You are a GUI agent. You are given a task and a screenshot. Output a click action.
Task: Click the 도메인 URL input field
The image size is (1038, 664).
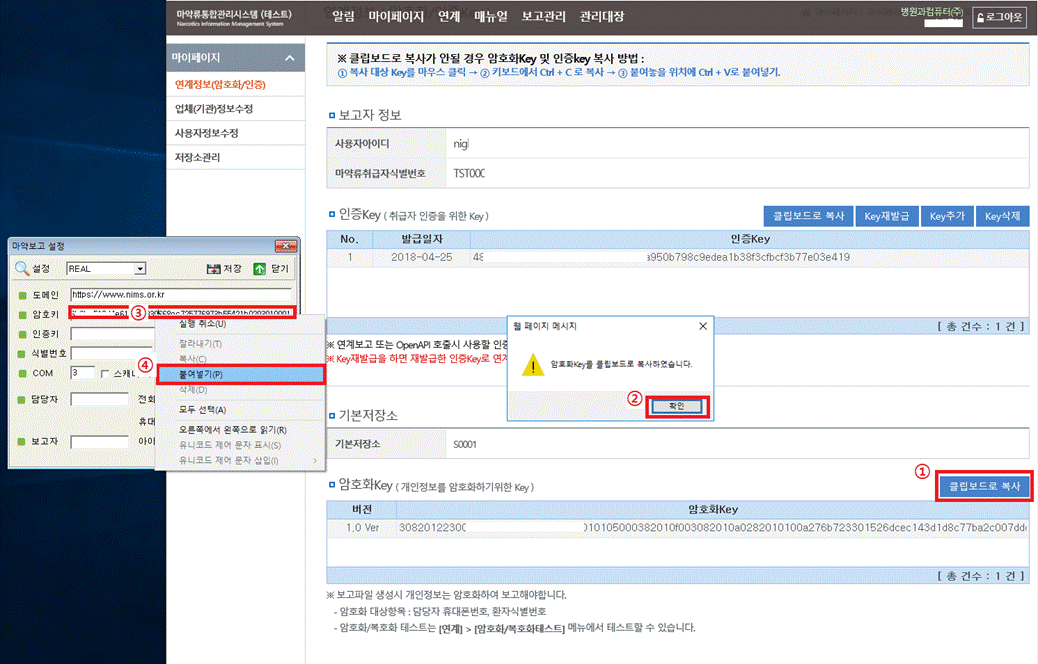tap(181, 295)
